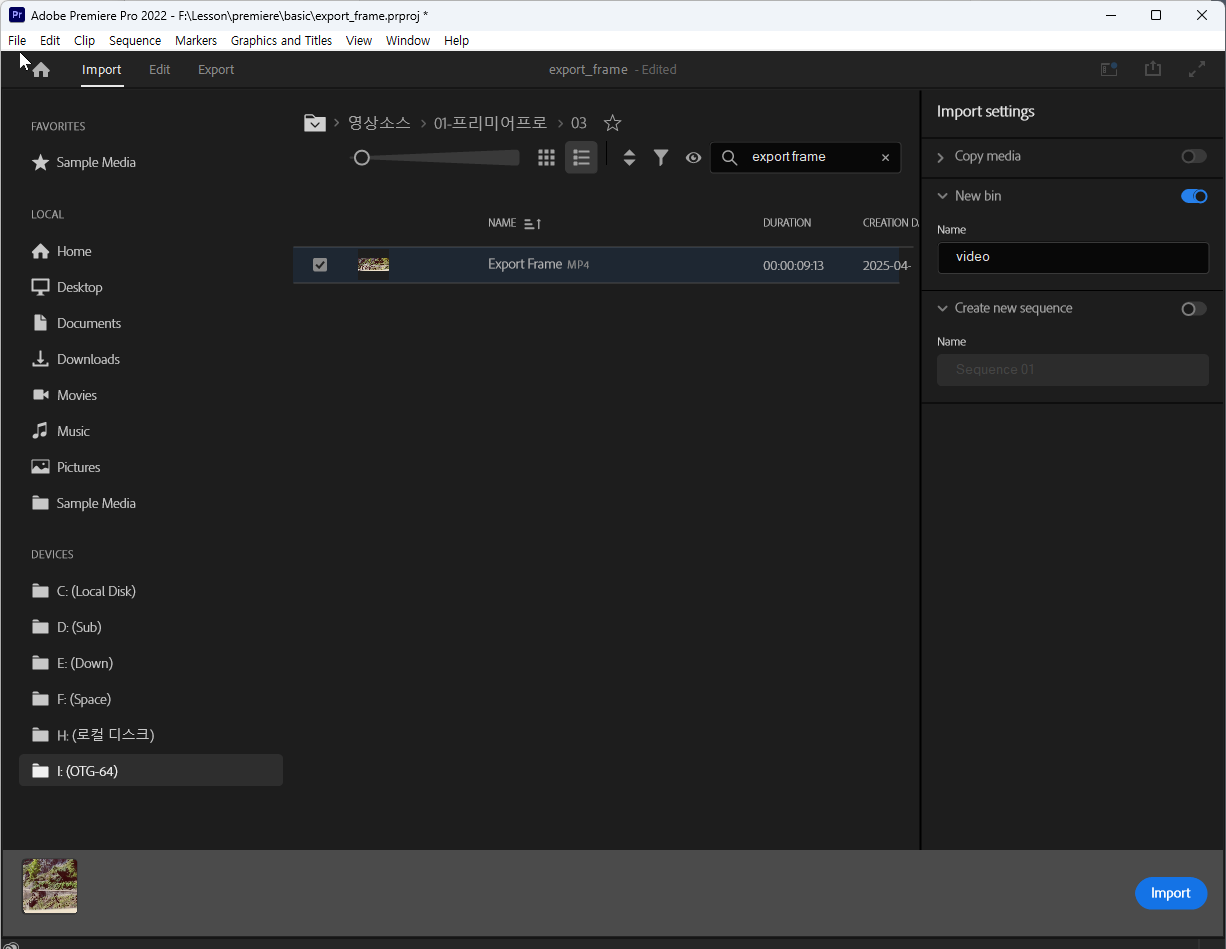Add current folder to favorites star

[613, 123]
